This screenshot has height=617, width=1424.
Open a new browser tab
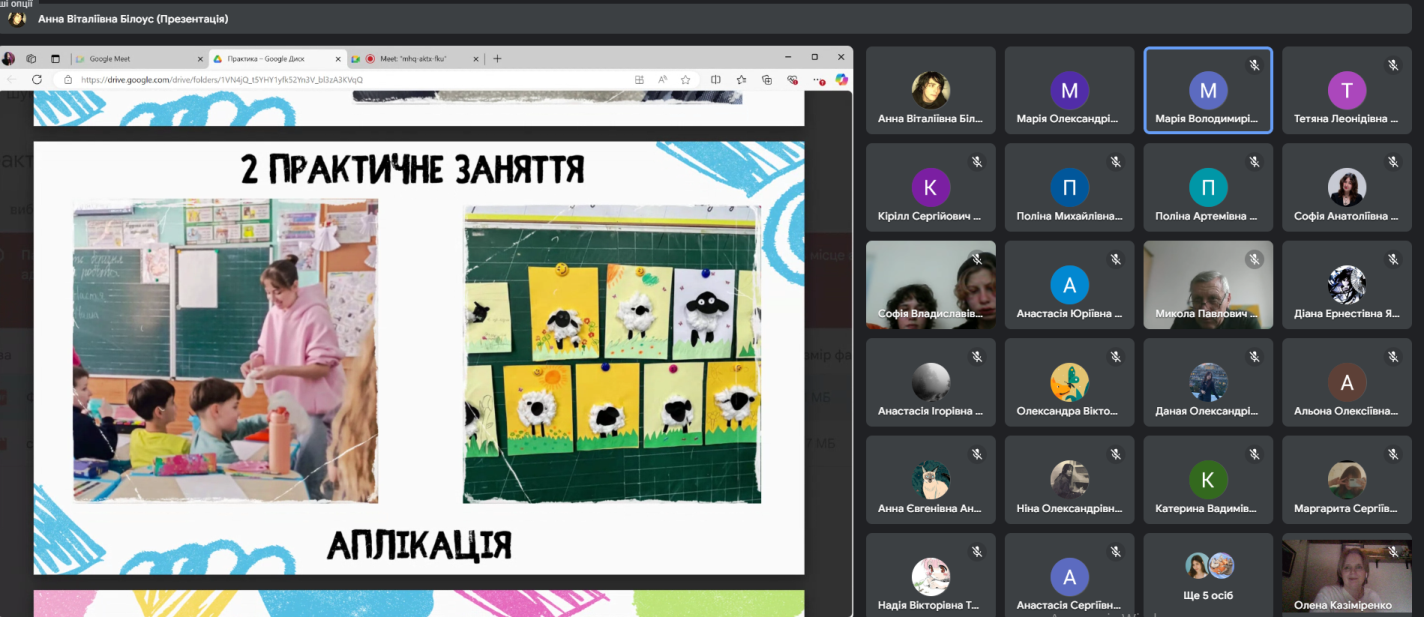497,59
